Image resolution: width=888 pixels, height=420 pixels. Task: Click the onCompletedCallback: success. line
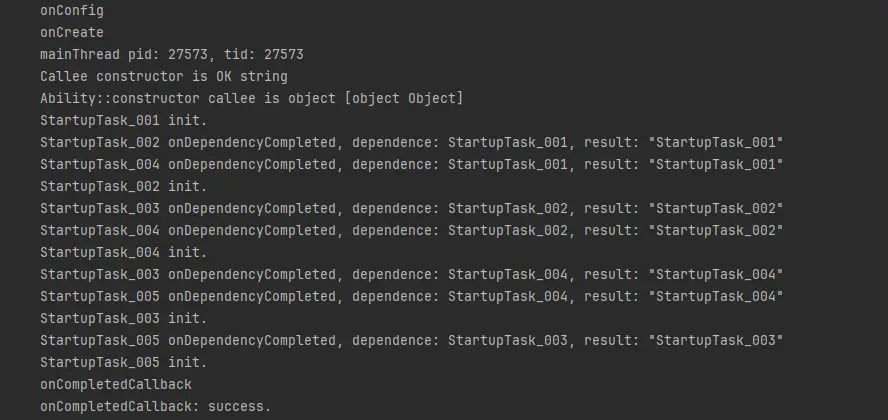pyautogui.click(x=156, y=406)
